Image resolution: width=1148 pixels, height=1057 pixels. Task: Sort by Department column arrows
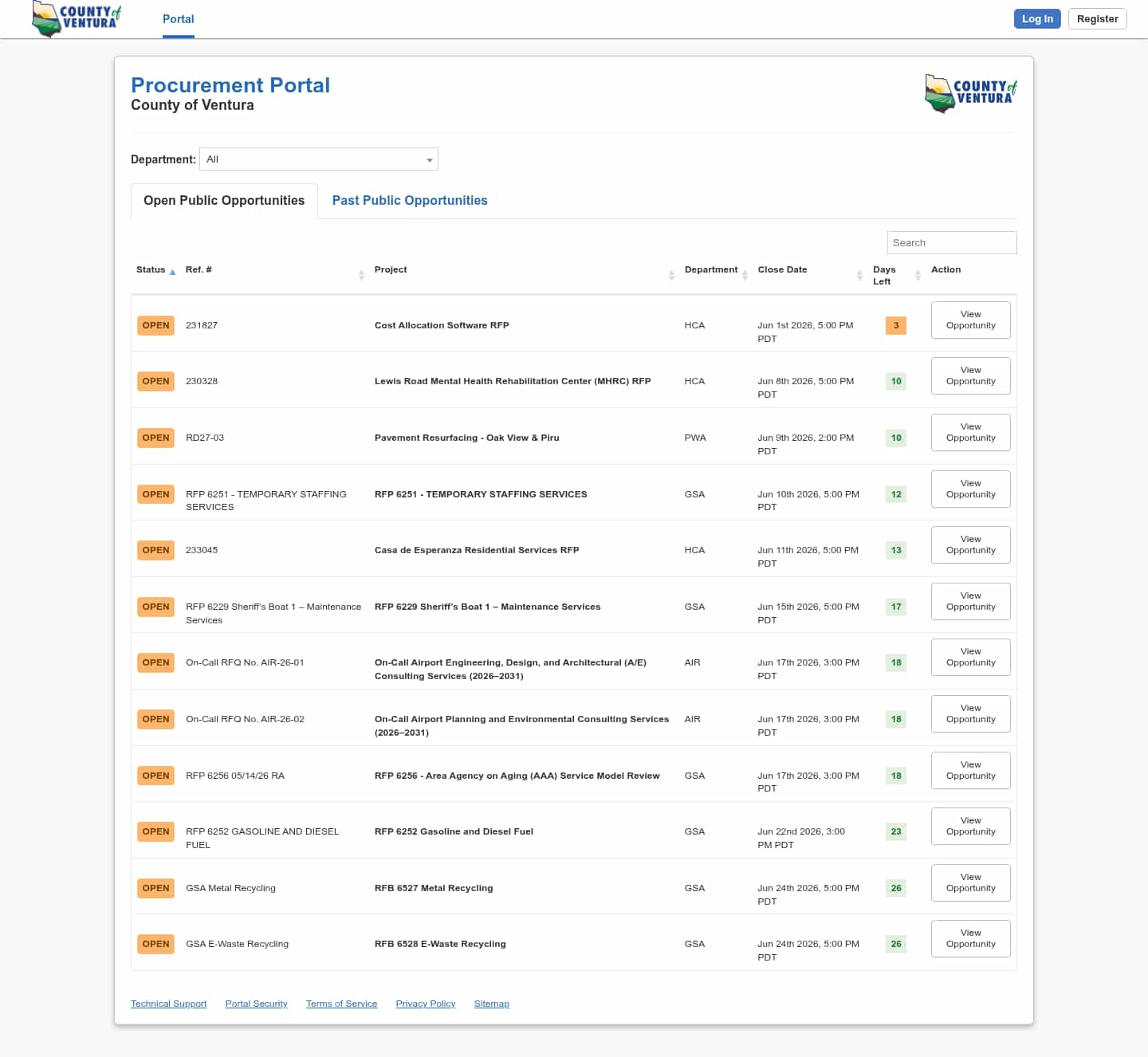point(745,275)
